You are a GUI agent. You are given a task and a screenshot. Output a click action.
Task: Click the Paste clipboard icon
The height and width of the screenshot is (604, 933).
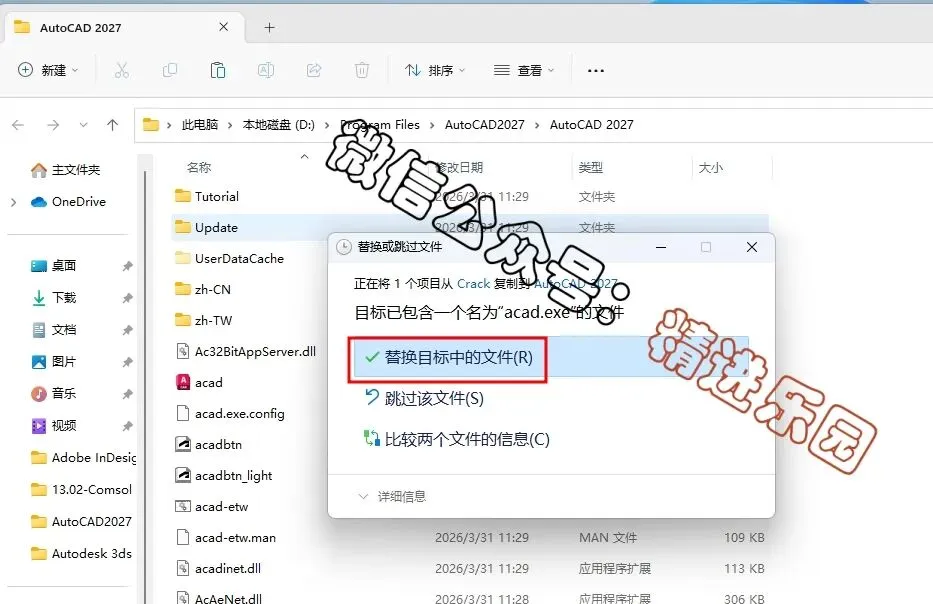click(218, 70)
